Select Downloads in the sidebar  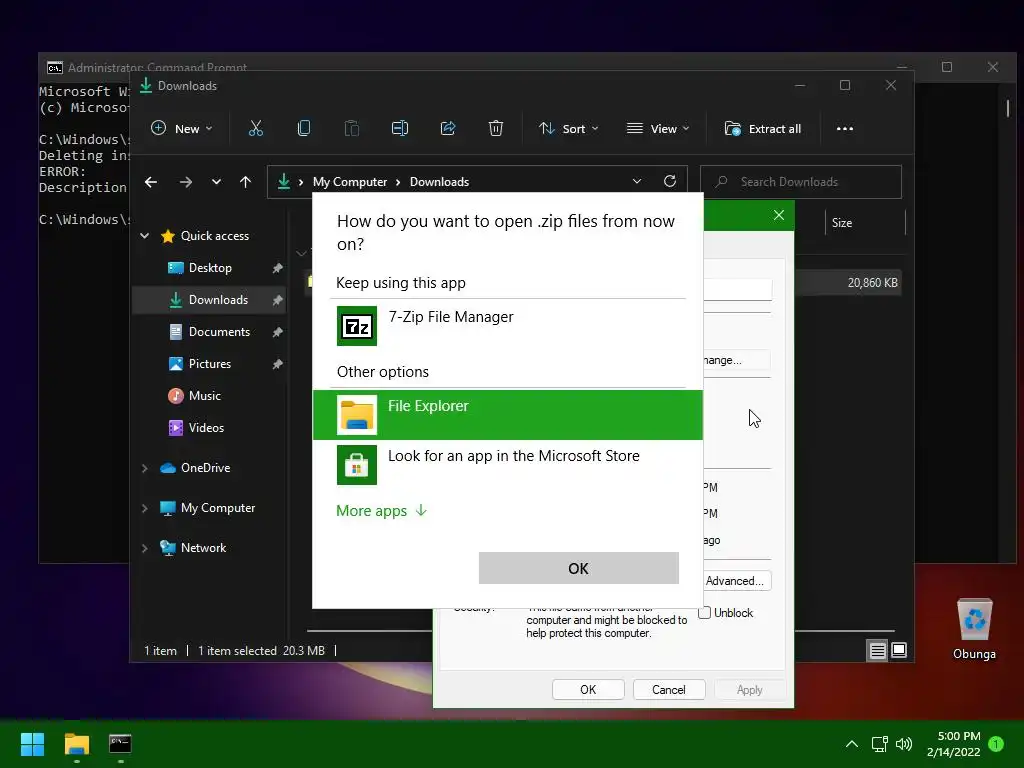coord(209,300)
